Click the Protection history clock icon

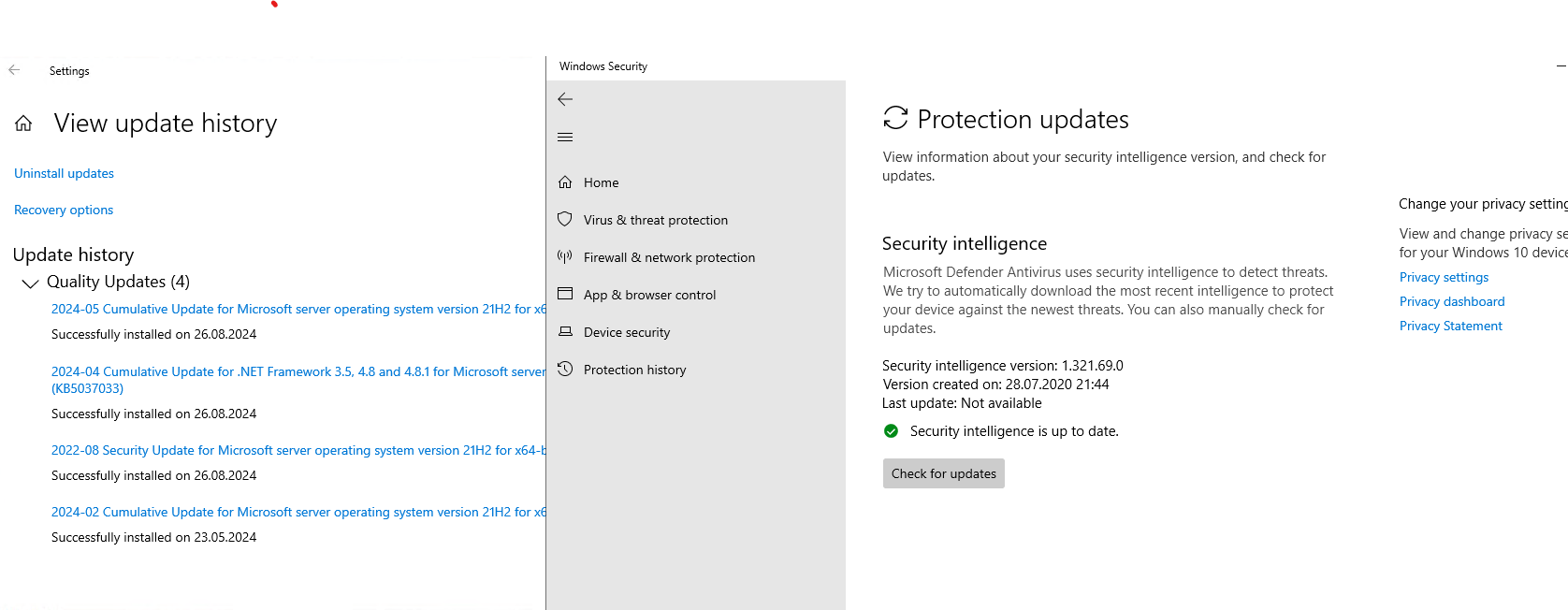(565, 370)
